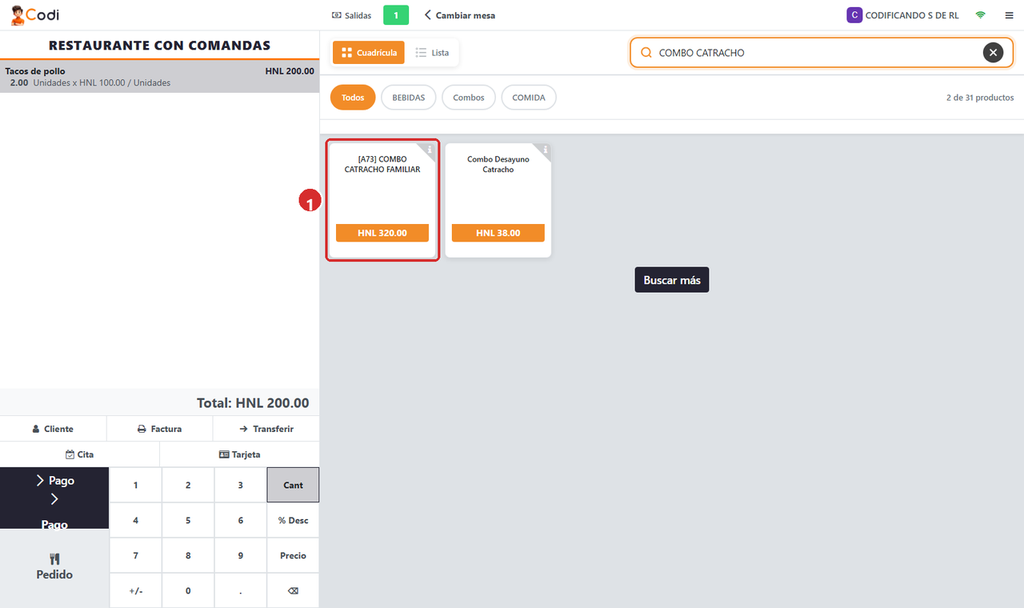Click the Transferir button
Screen dimensions: 1024x608
(x=266, y=428)
